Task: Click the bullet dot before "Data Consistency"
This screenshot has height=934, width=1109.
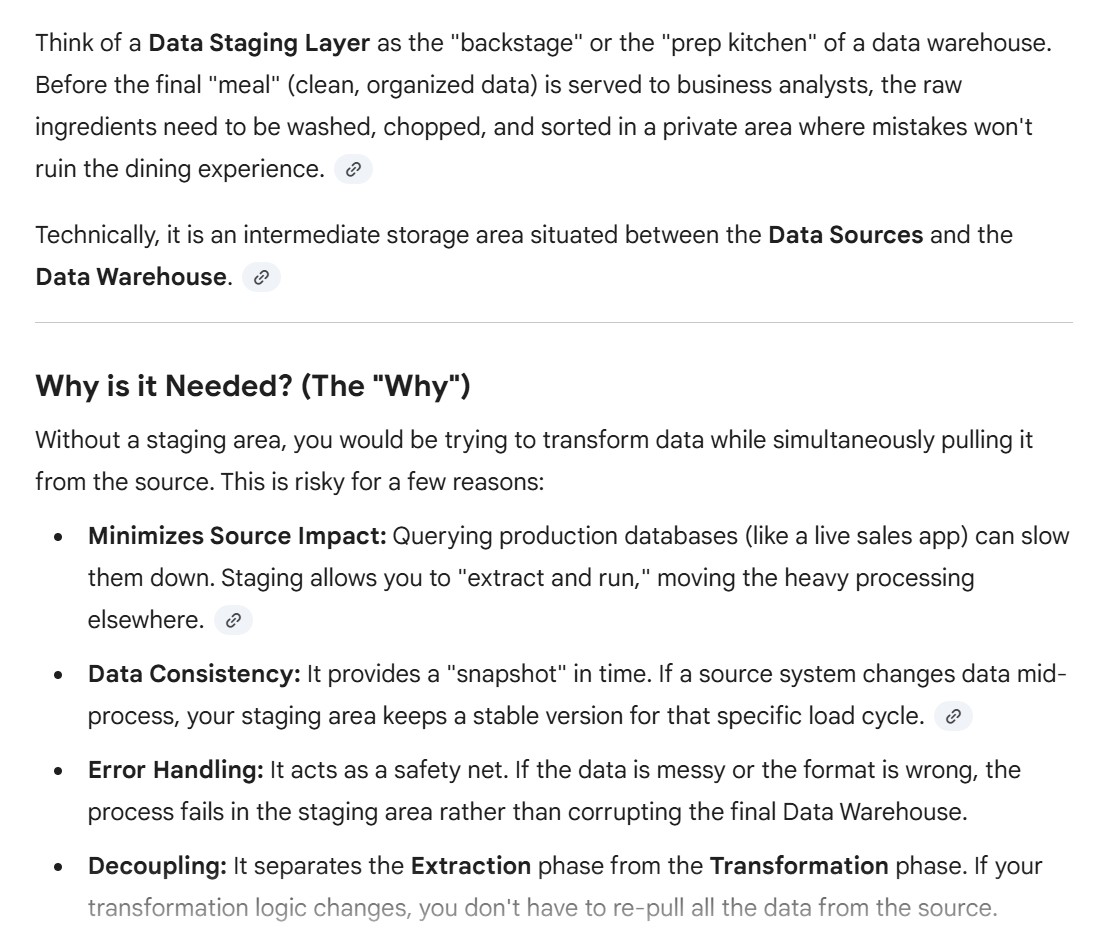Action: [61, 675]
